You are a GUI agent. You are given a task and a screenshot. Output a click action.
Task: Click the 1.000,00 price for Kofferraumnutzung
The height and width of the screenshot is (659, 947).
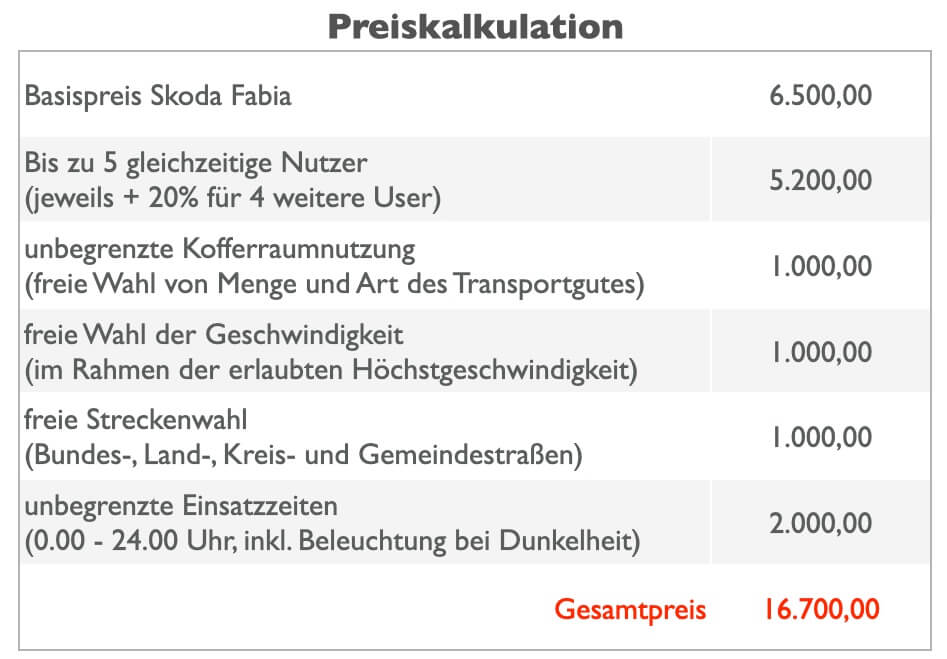[x=821, y=267]
